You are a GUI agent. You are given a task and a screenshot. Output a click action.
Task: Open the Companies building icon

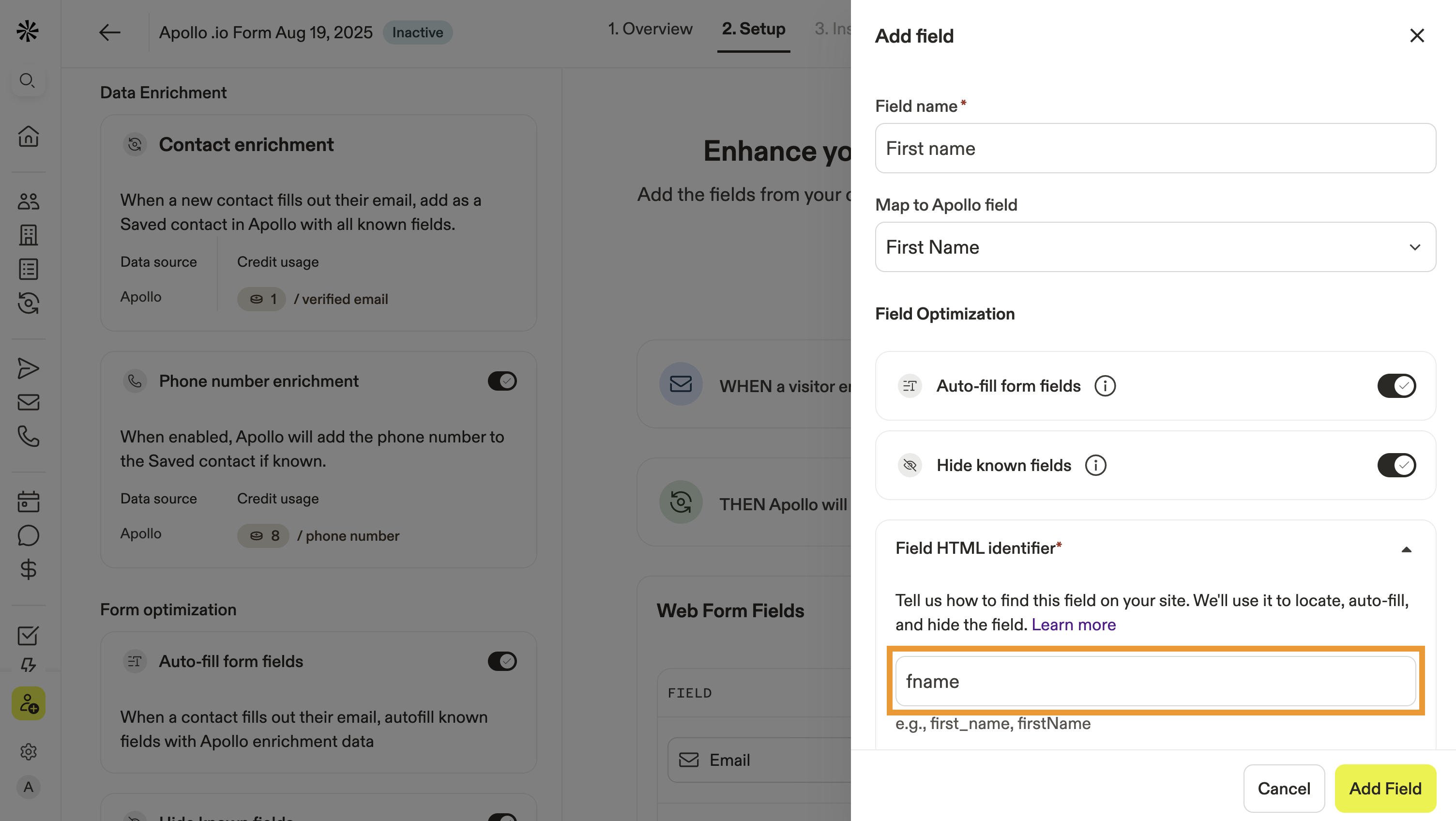click(x=28, y=235)
